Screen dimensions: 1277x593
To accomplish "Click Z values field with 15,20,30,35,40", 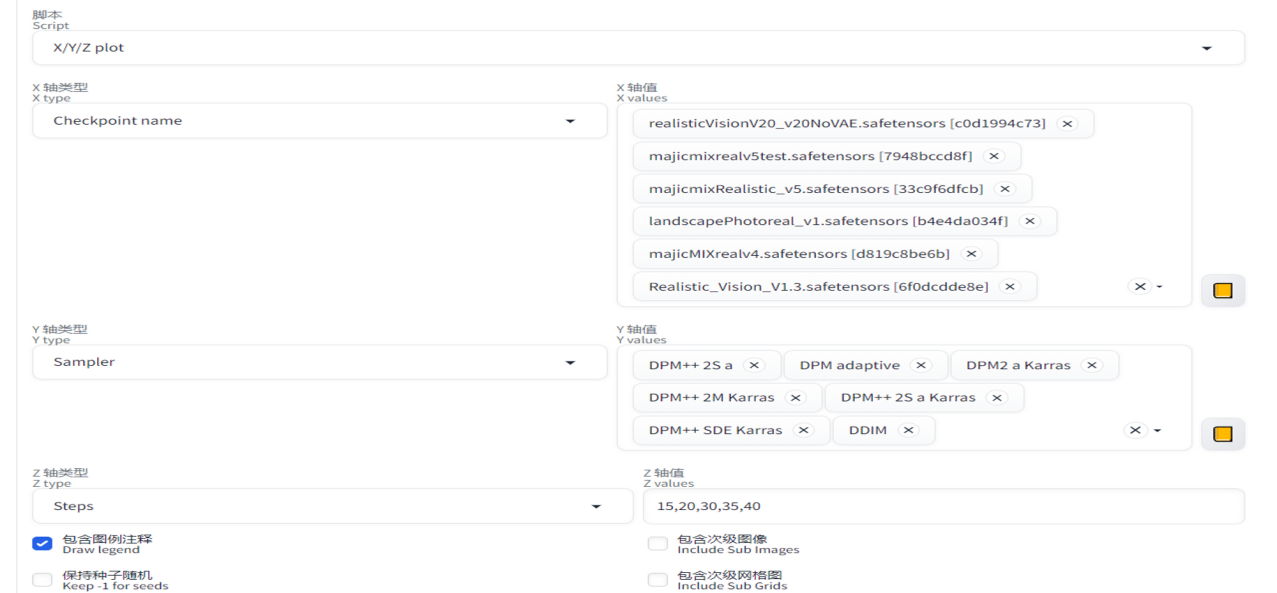I will (943, 506).
